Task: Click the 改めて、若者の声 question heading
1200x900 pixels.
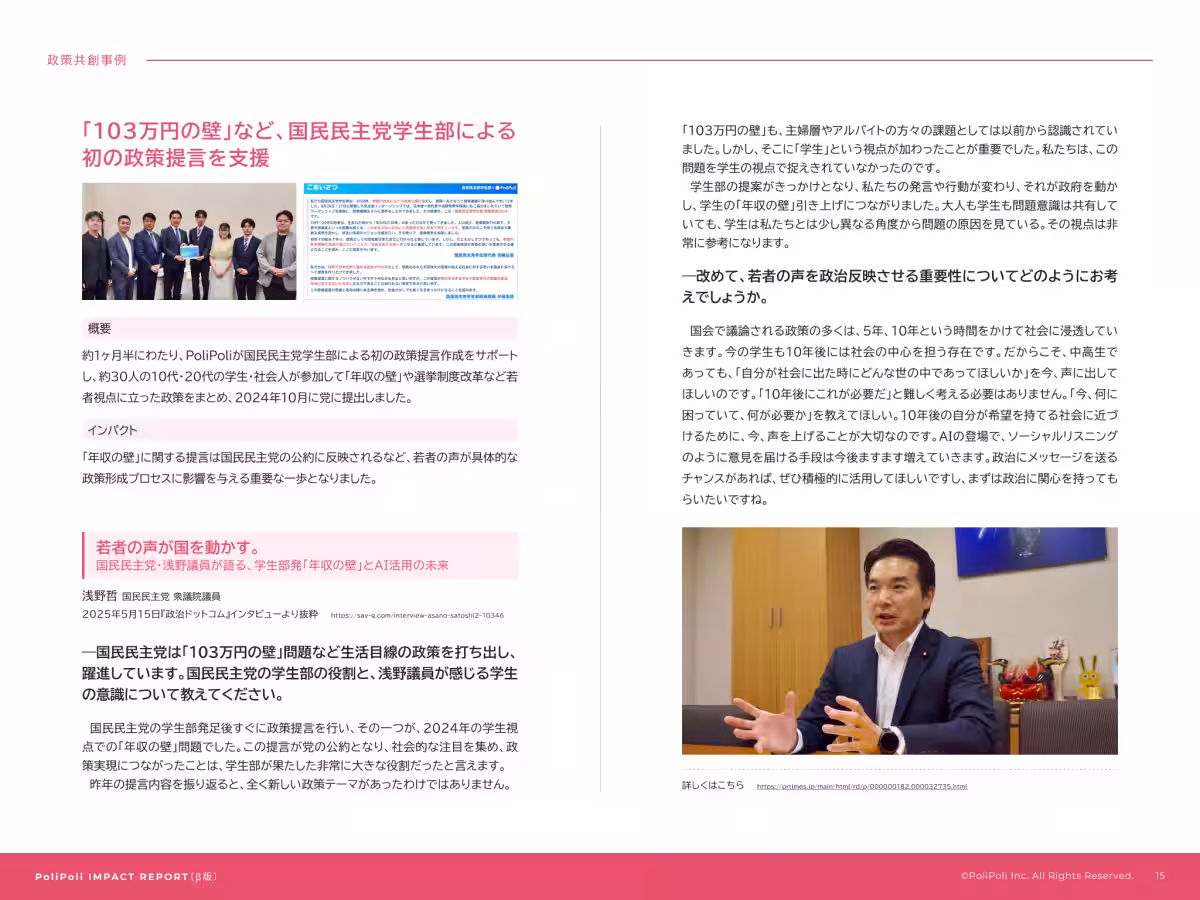Action: pos(899,285)
